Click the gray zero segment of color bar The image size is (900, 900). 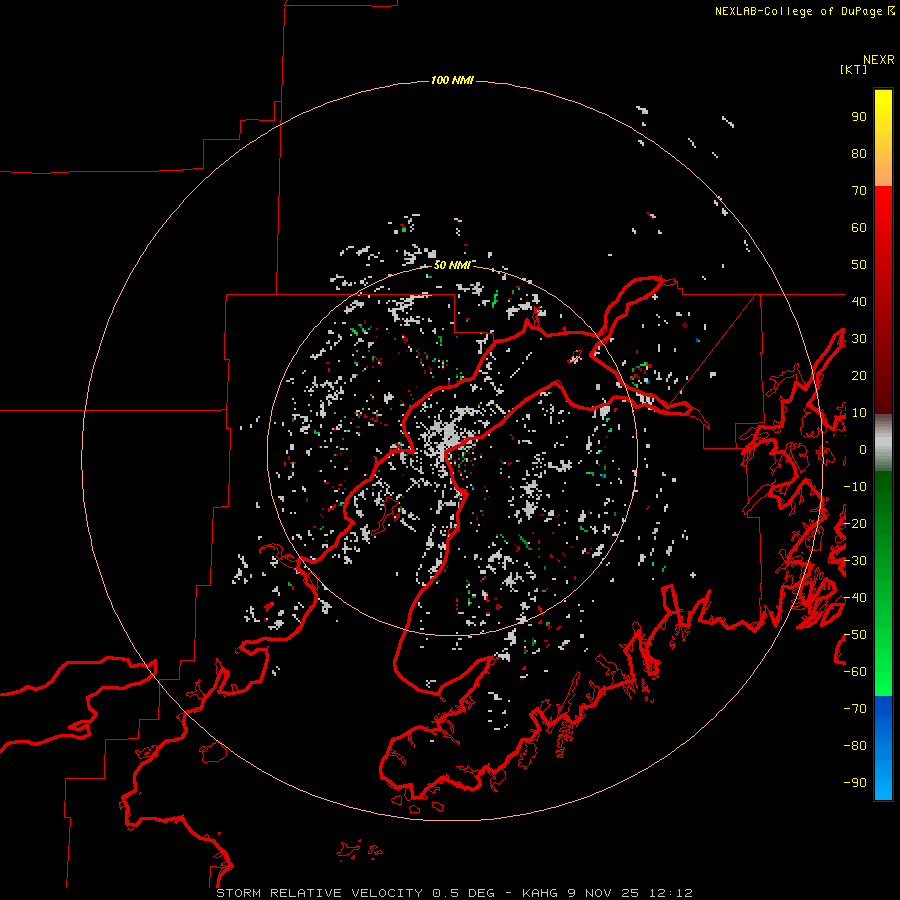[x=883, y=443]
